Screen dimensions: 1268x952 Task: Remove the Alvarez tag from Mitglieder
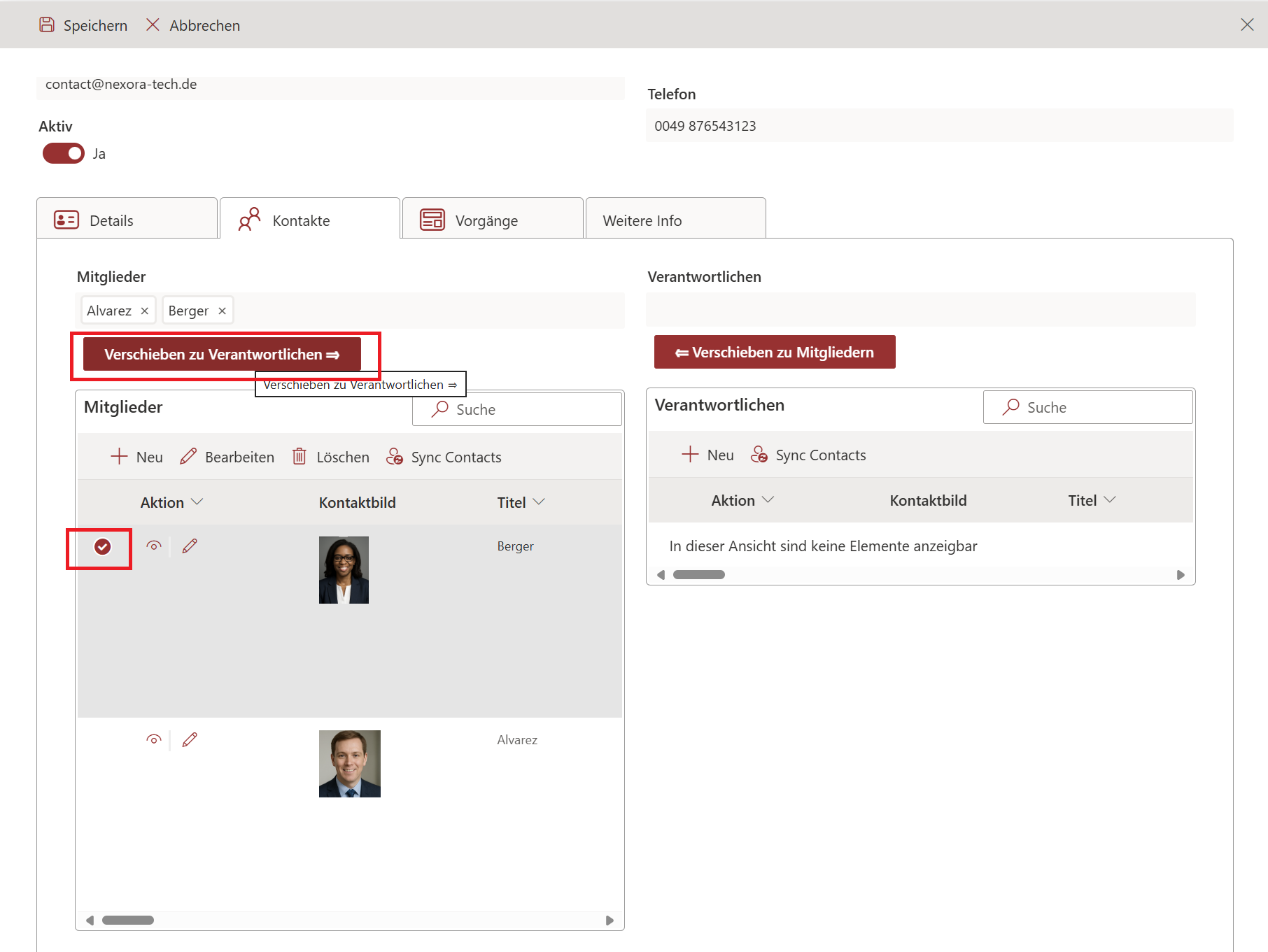pyautogui.click(x=145, y=311)
